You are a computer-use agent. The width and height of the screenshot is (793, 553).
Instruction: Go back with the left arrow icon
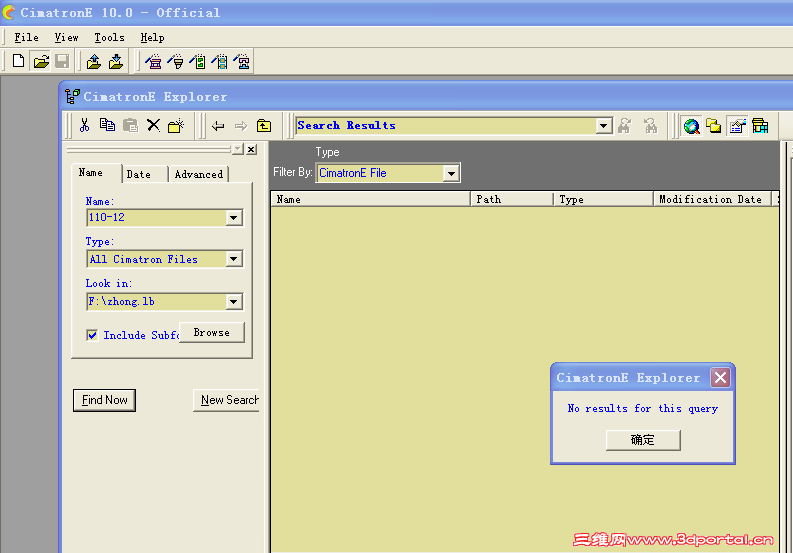(x=218, y=125)
